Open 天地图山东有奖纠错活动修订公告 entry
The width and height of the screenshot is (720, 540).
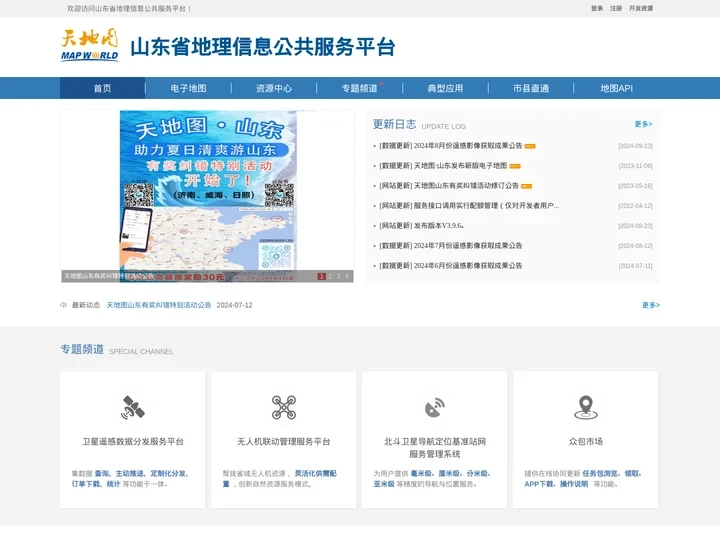(x=449, y=186)
